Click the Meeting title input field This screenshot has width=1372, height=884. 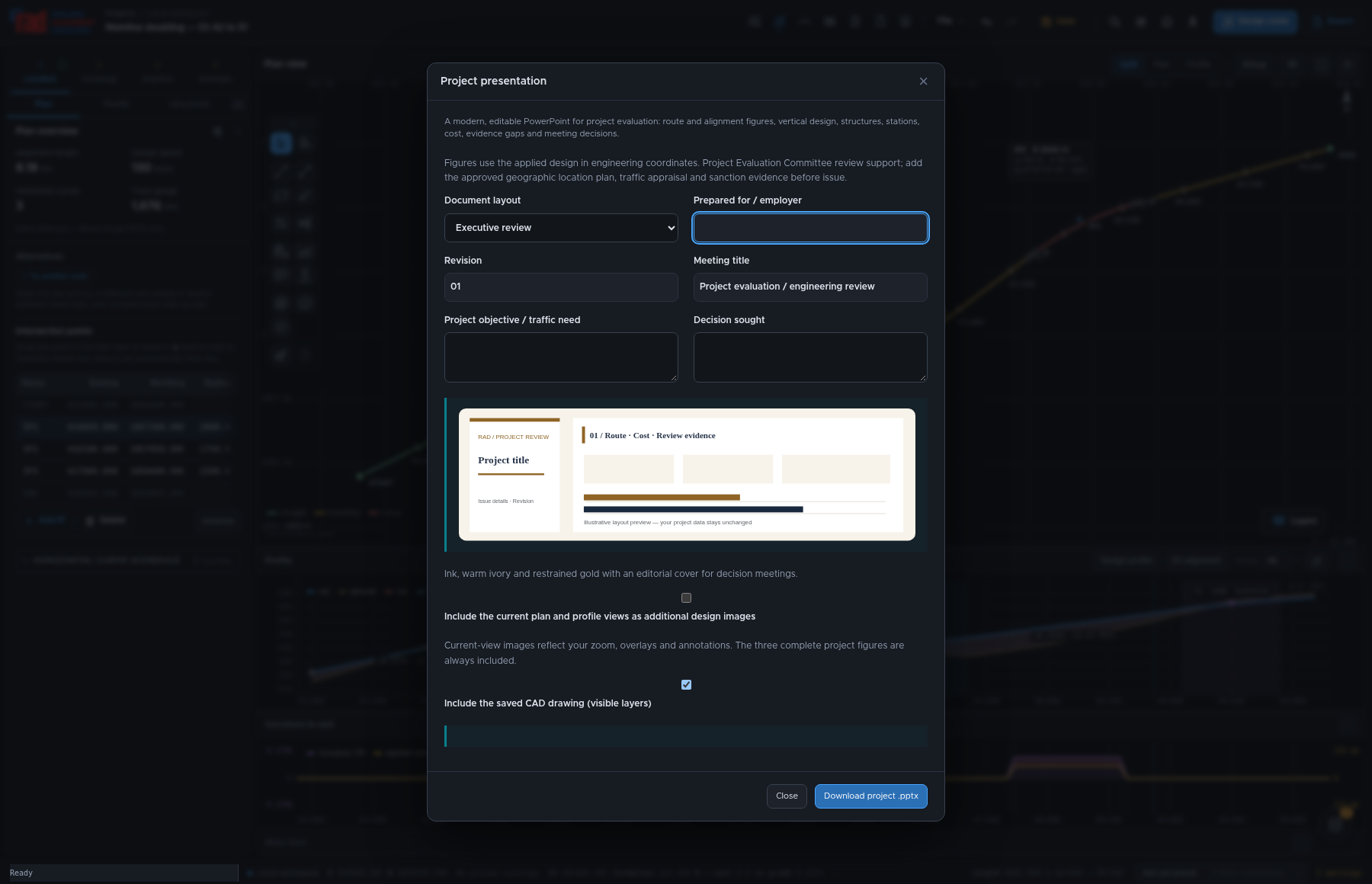coord(810,287)
